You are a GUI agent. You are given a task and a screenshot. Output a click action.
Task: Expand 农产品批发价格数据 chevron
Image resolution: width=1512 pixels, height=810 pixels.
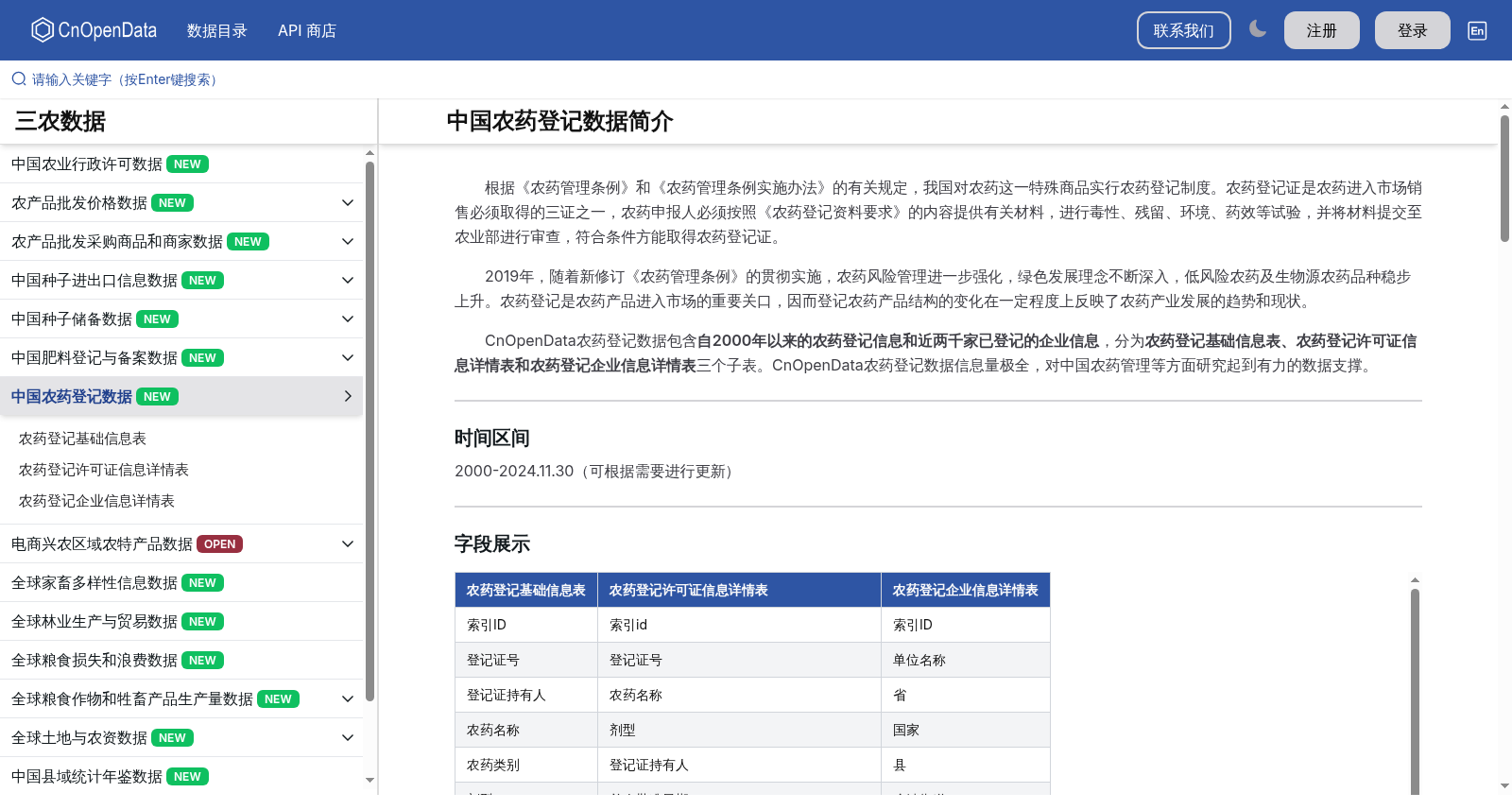point(348,203)
